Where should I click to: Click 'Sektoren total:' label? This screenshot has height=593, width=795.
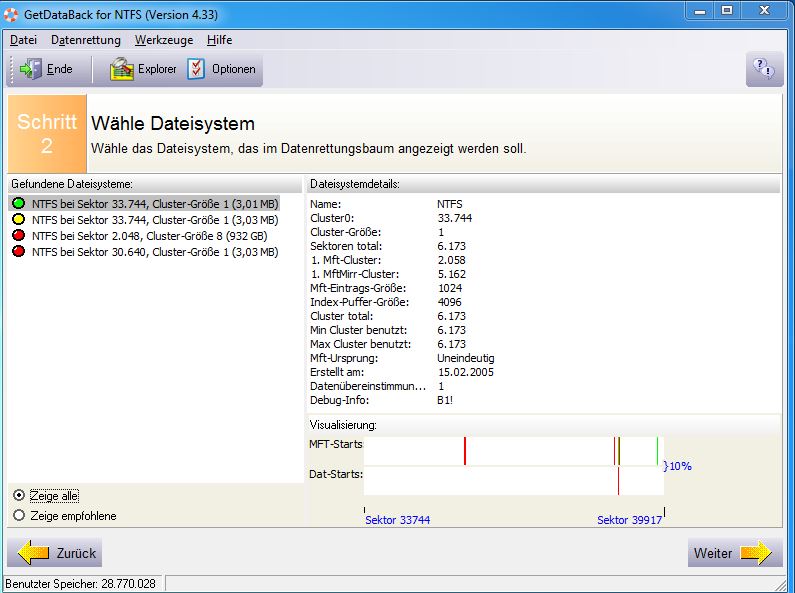pos(346,246)
